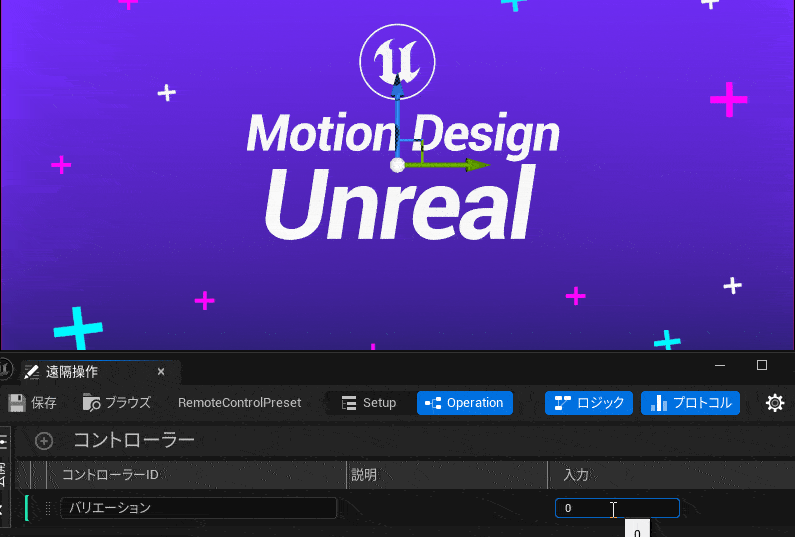Image resolution: width=795 pixels, height=537 pixels.
Task: Grab the drag handle of バリエーション row
Action: [48, 508]
